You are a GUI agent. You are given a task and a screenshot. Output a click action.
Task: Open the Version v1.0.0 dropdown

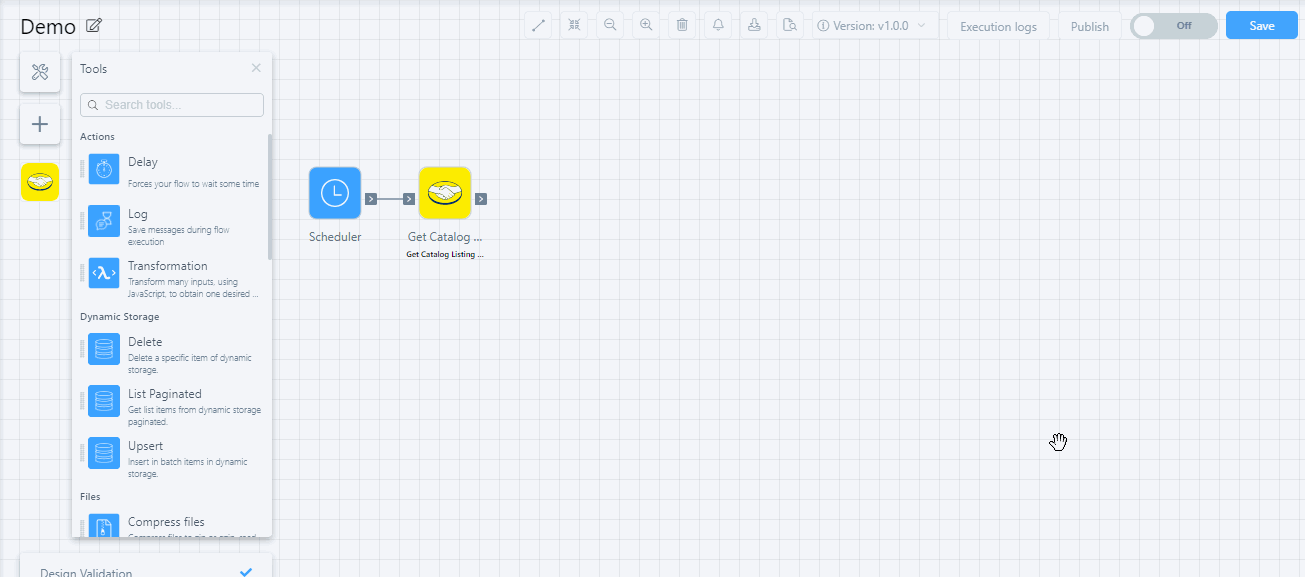871,26
